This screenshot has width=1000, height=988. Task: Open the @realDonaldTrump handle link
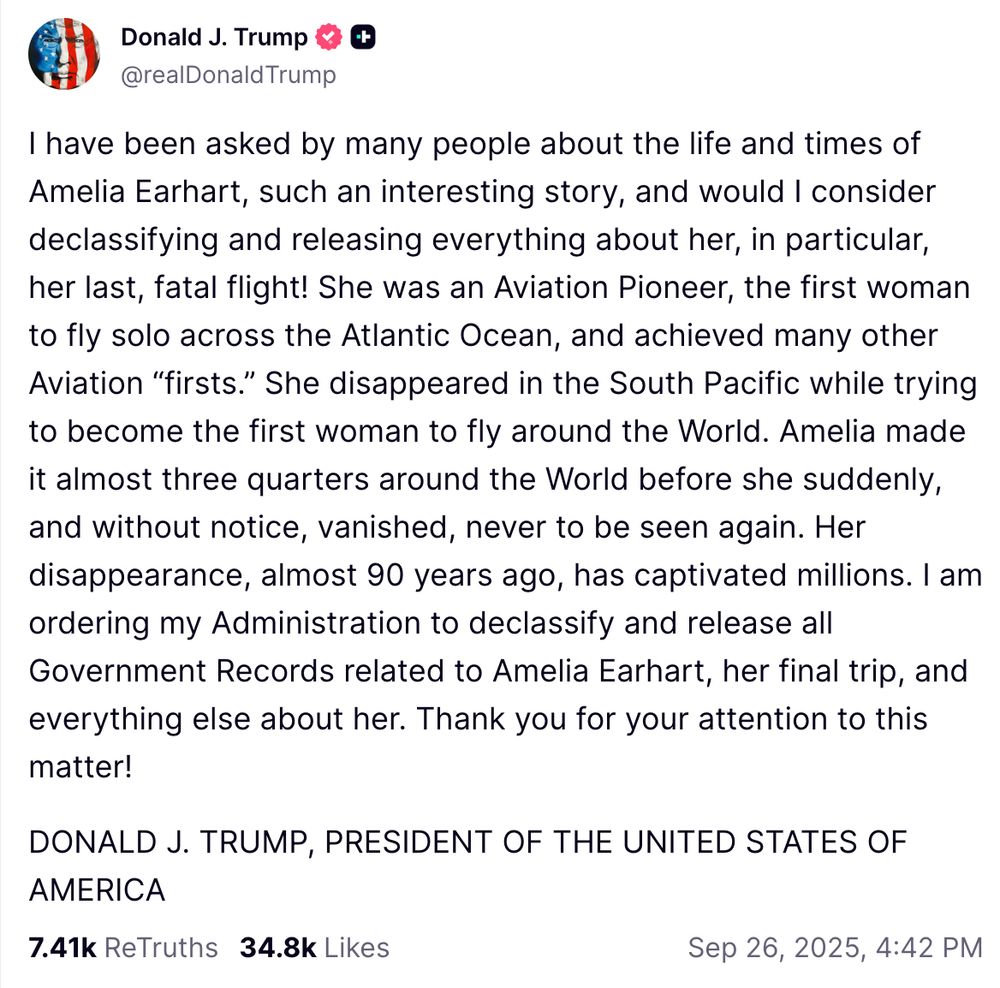tap(228, 75)
